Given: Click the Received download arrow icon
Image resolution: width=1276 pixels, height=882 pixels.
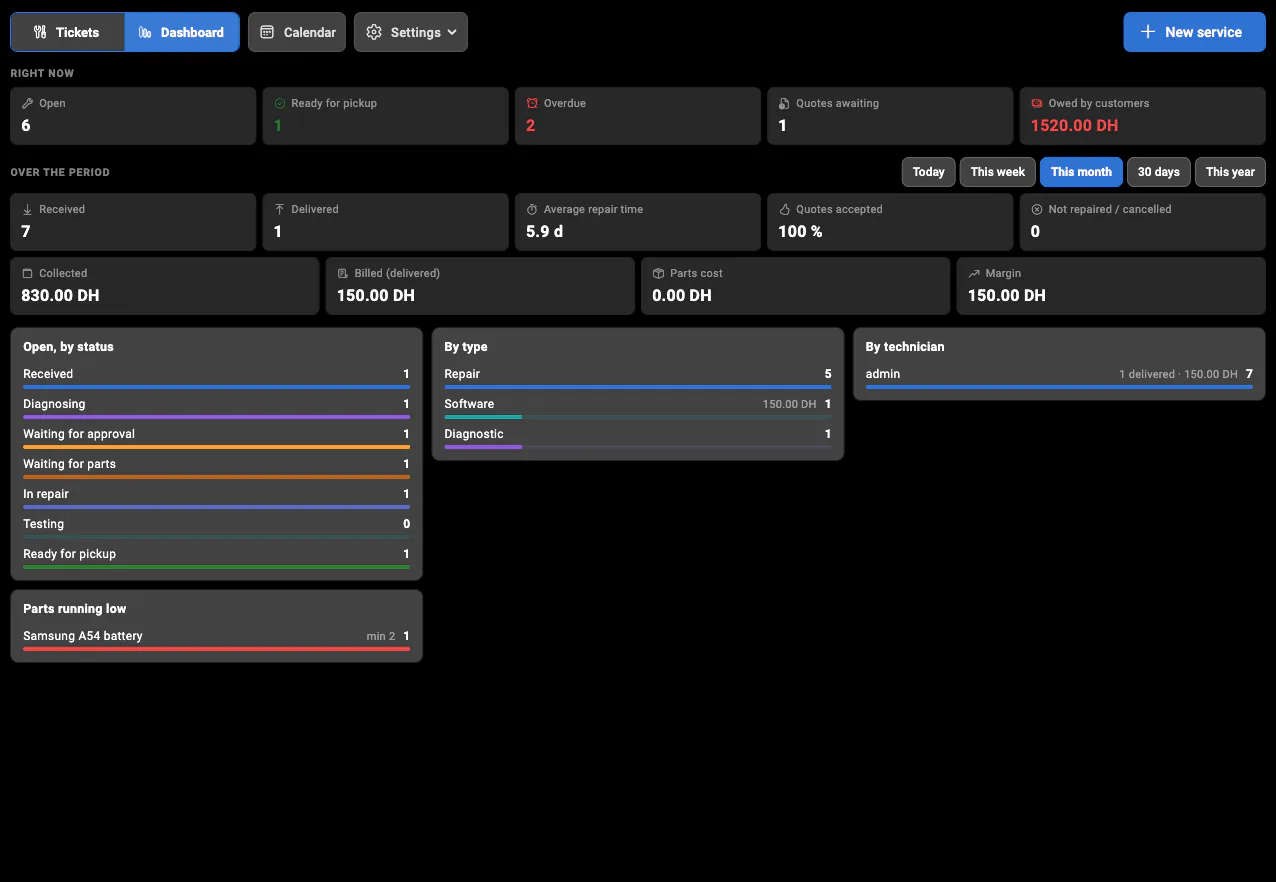Looking at the screenshot, I should pyautogui.click(x=27, y=209).
